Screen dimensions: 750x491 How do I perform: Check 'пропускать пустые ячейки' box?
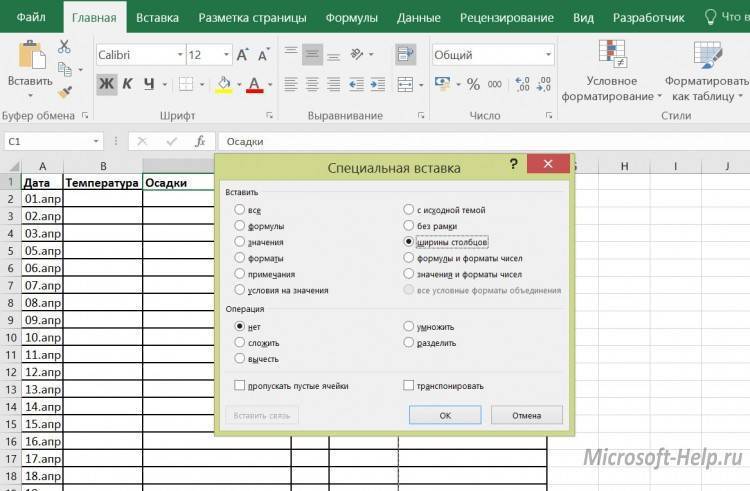coord(239,385)
